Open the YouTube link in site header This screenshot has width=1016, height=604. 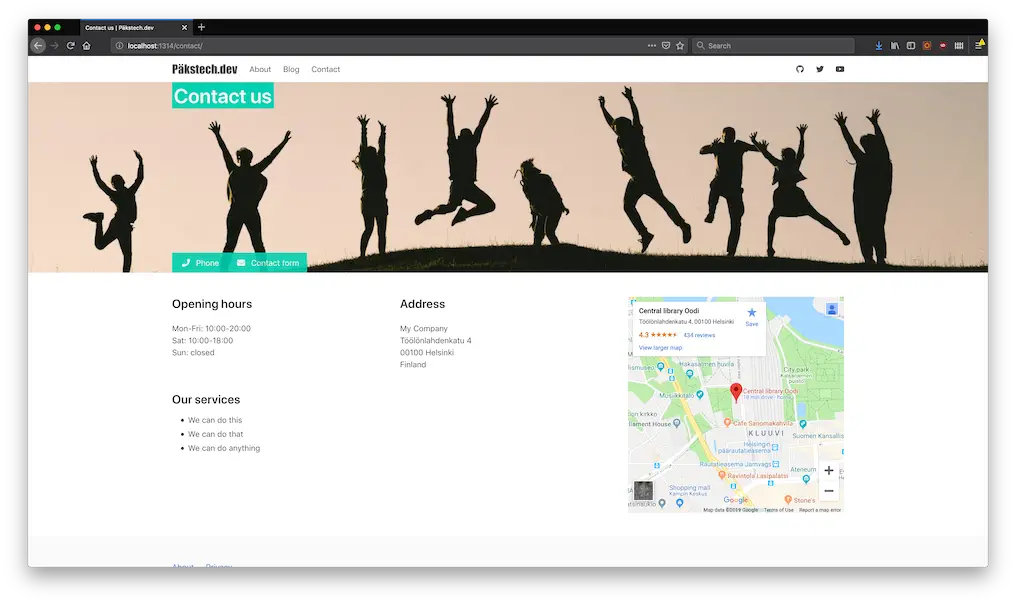[840, 69]
